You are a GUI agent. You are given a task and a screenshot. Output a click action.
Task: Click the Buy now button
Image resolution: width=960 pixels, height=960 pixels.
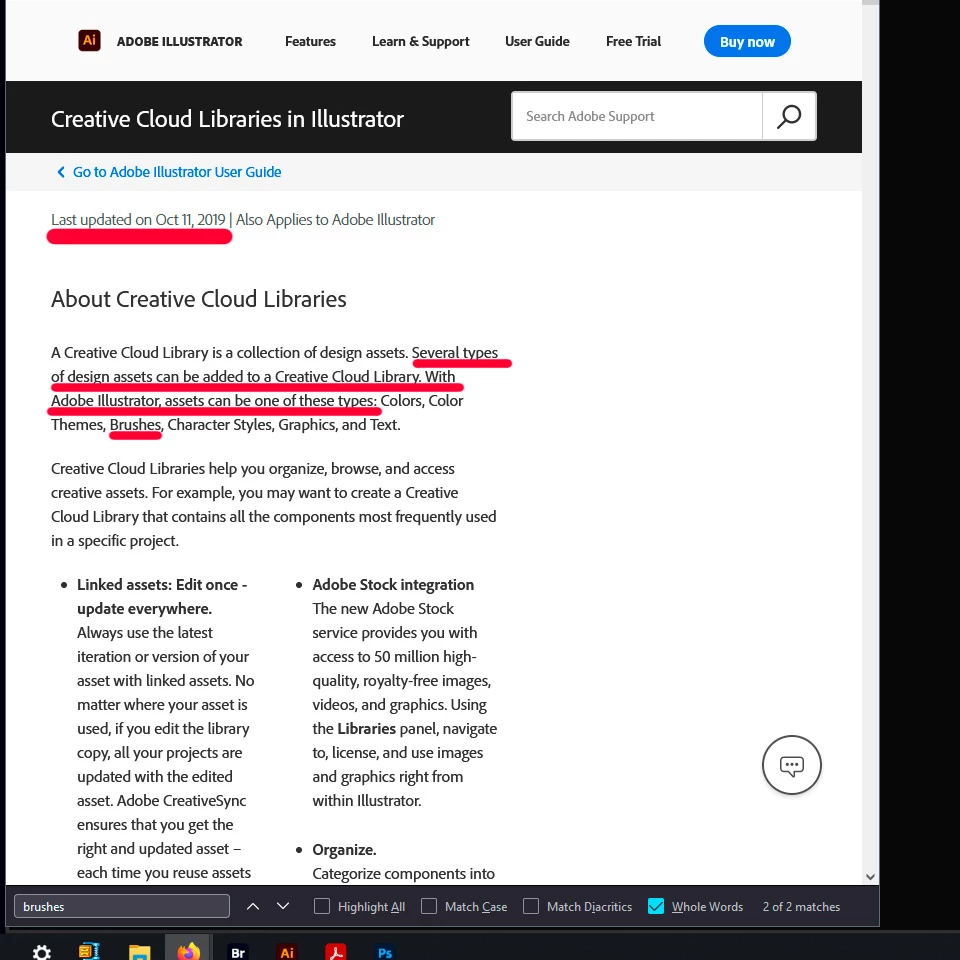coord(747,41)
